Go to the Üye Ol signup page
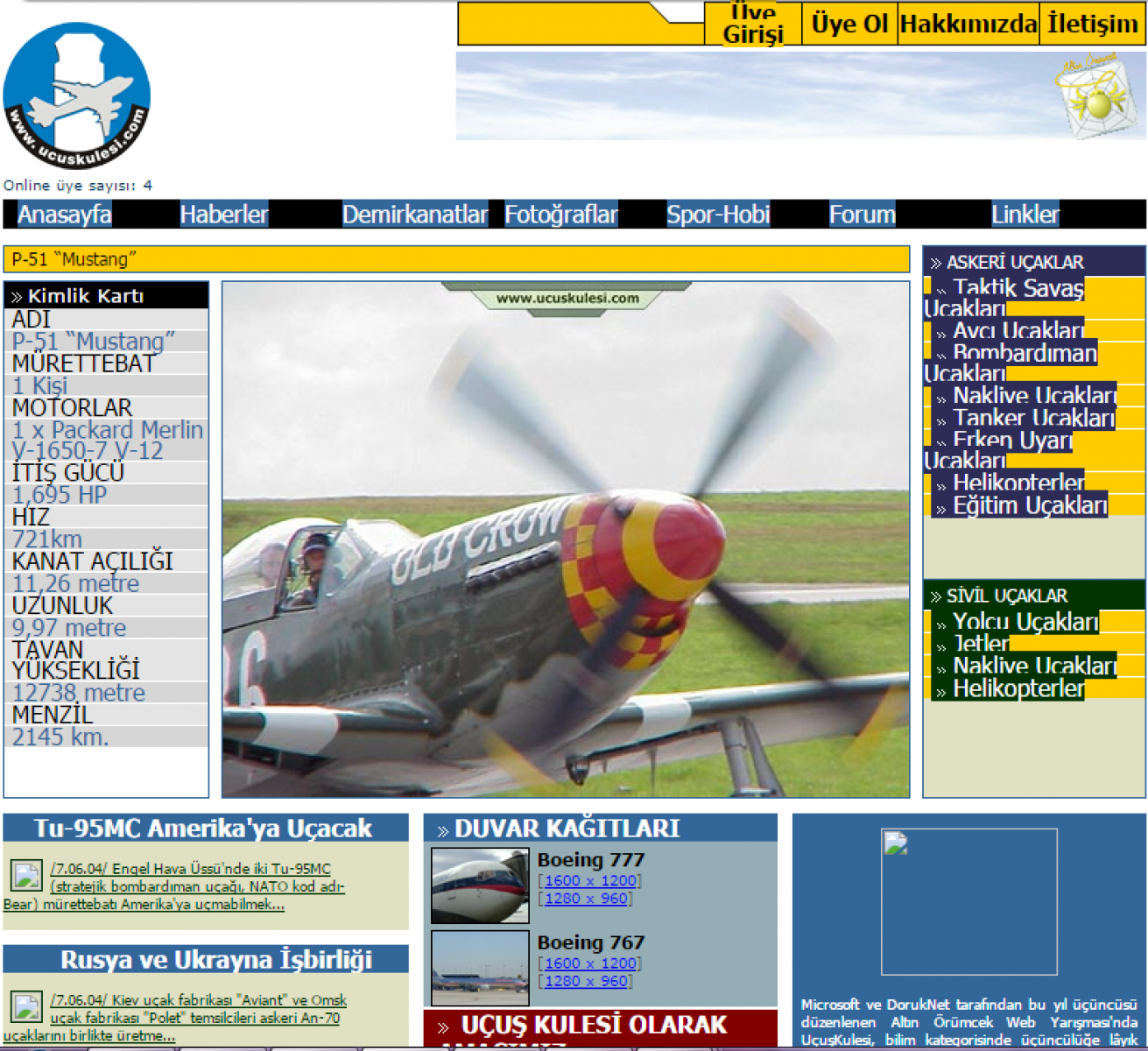Screen dimensions: 1148x1051 click(x=849, y=24)
